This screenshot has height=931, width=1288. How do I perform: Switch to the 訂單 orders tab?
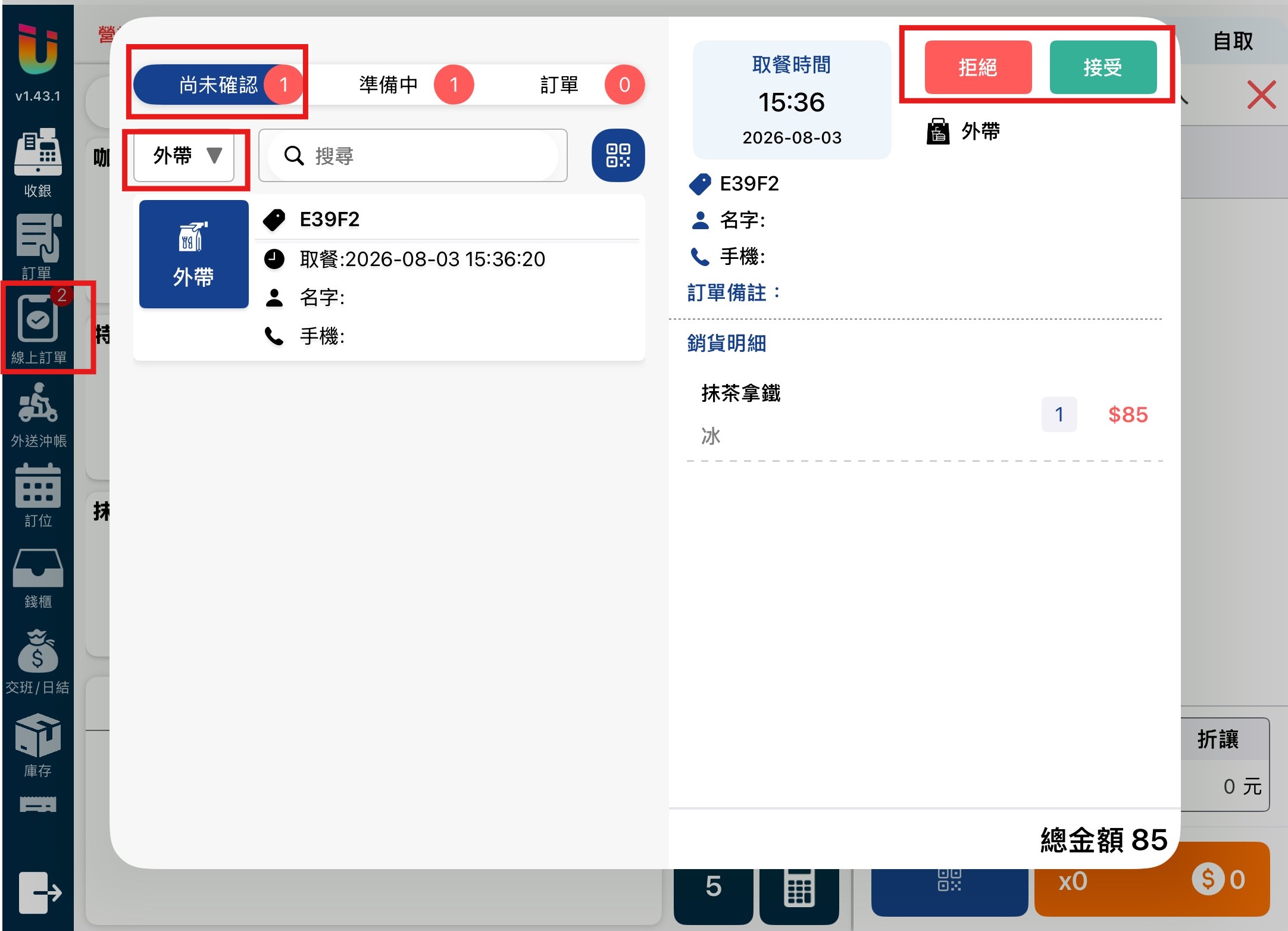559,85
